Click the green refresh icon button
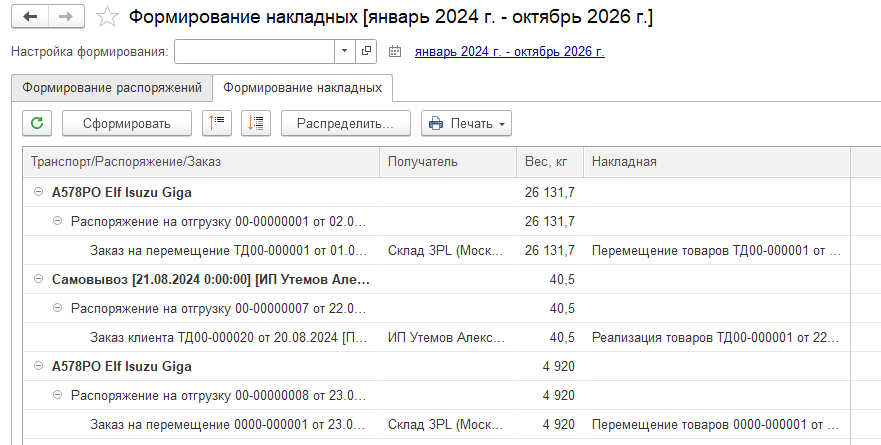This screenshot has height=445, width=881. 37,123
